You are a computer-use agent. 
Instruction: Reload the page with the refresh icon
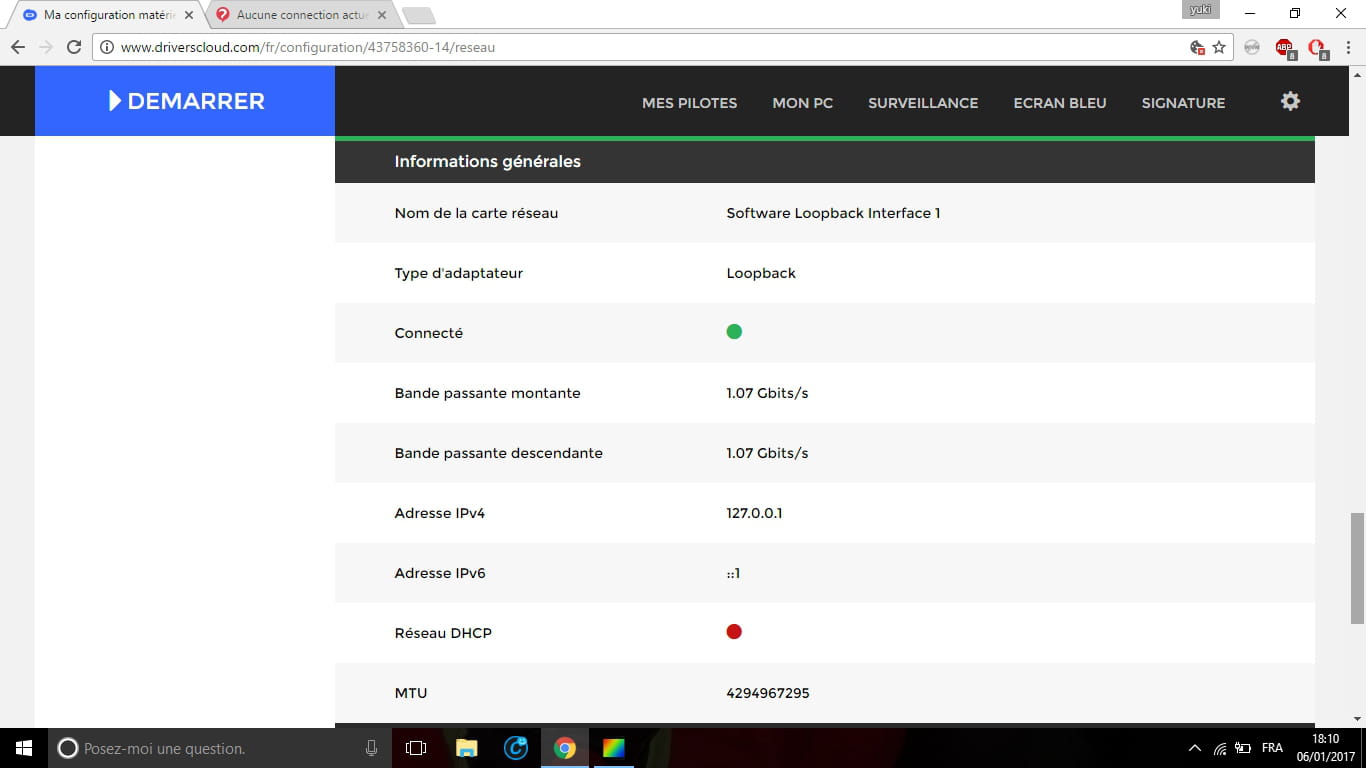coord(73,47)
